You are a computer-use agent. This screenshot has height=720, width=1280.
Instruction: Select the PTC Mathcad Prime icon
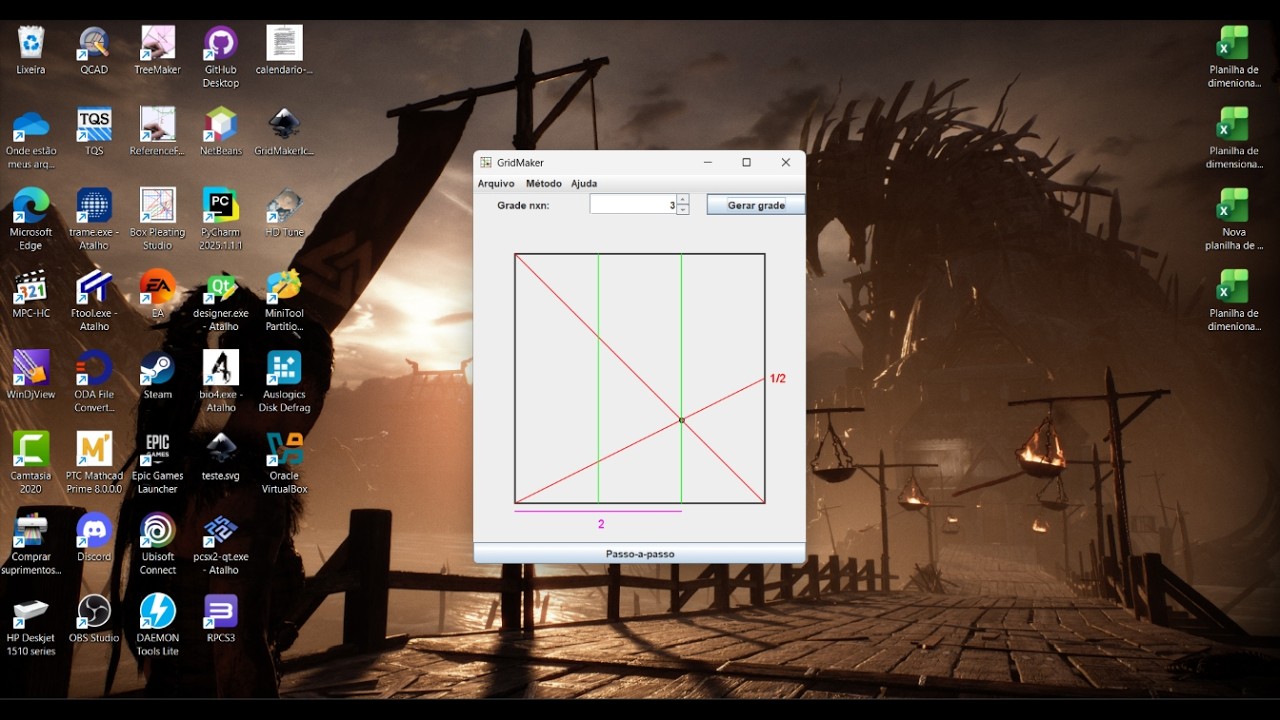(94, 463)
